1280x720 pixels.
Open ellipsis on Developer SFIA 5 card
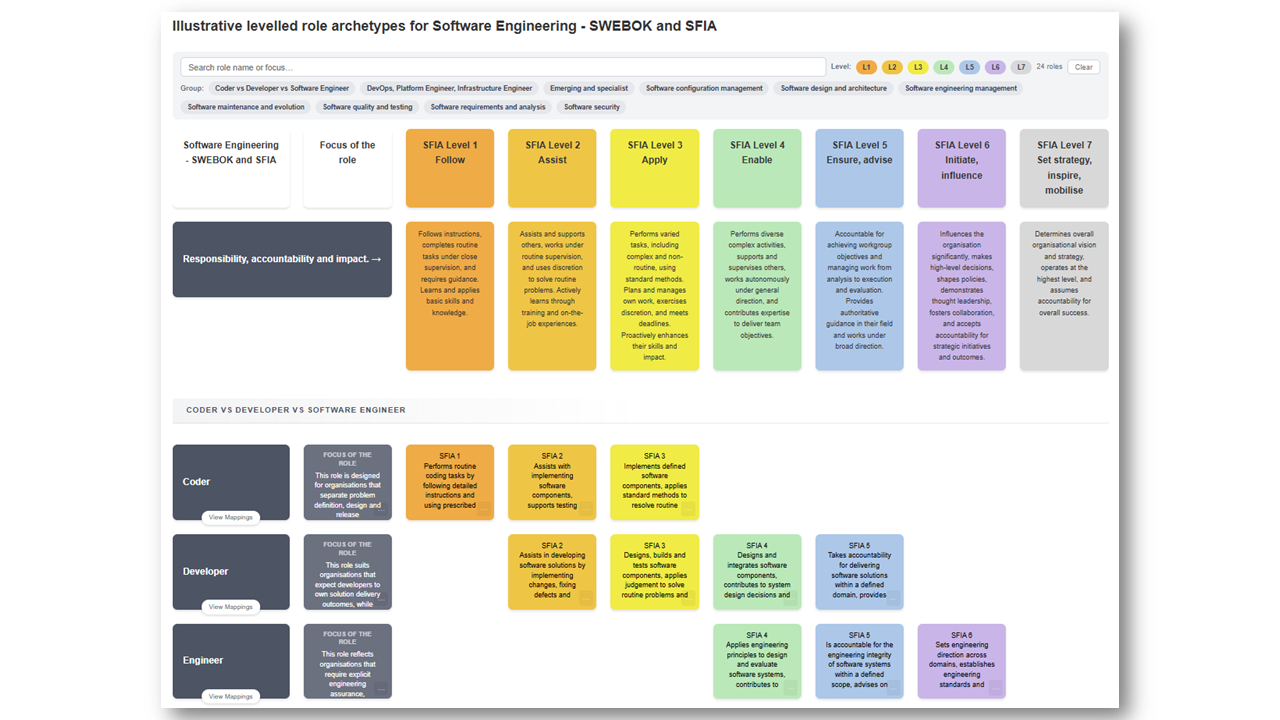click(892, 598)
